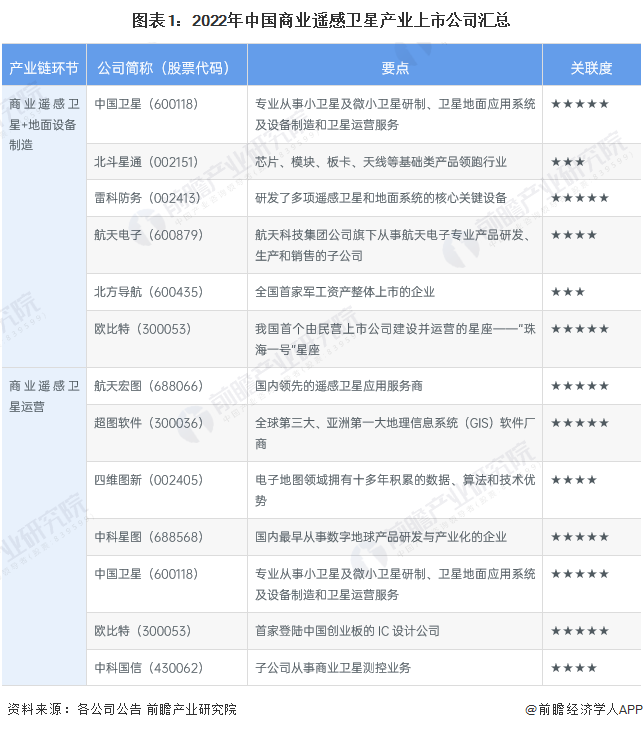Click the '芯片、模块、板卡、天线等基础类产品领跑行业' description

point(380,162)
